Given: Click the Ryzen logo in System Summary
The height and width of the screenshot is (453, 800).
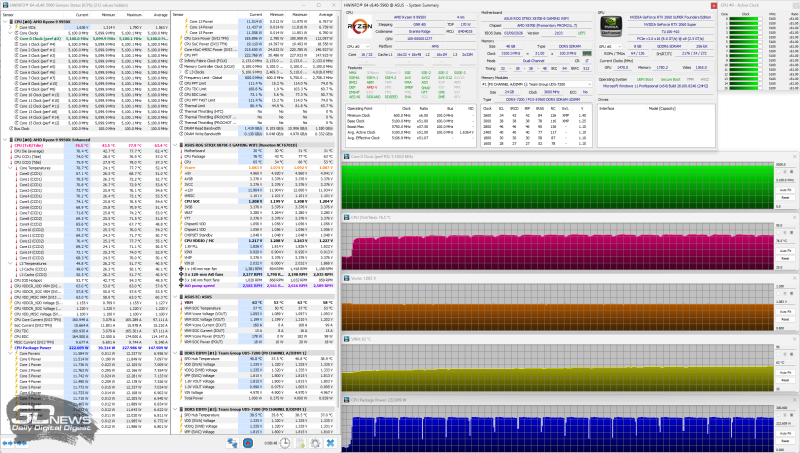Looking at the screenshot, I should coord(360,26).
